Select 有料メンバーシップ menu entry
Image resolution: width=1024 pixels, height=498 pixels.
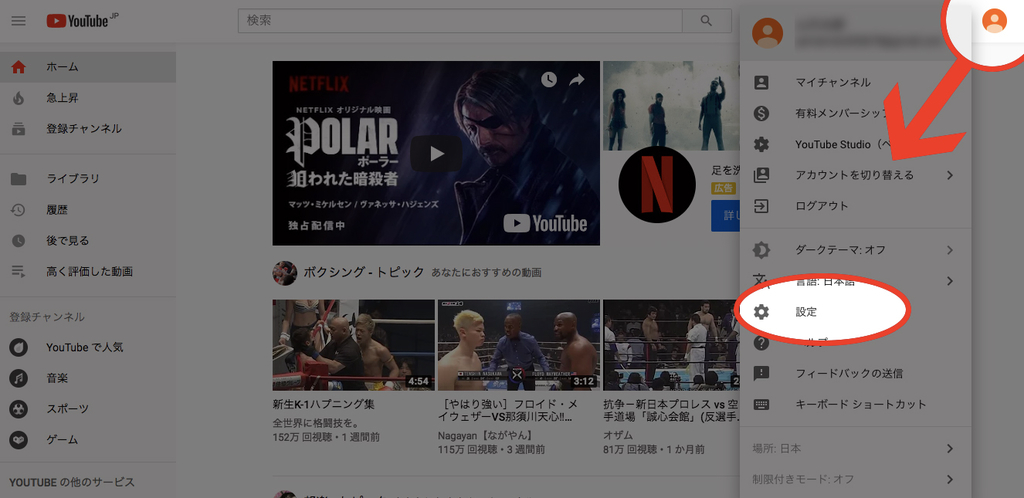(856, 114)
